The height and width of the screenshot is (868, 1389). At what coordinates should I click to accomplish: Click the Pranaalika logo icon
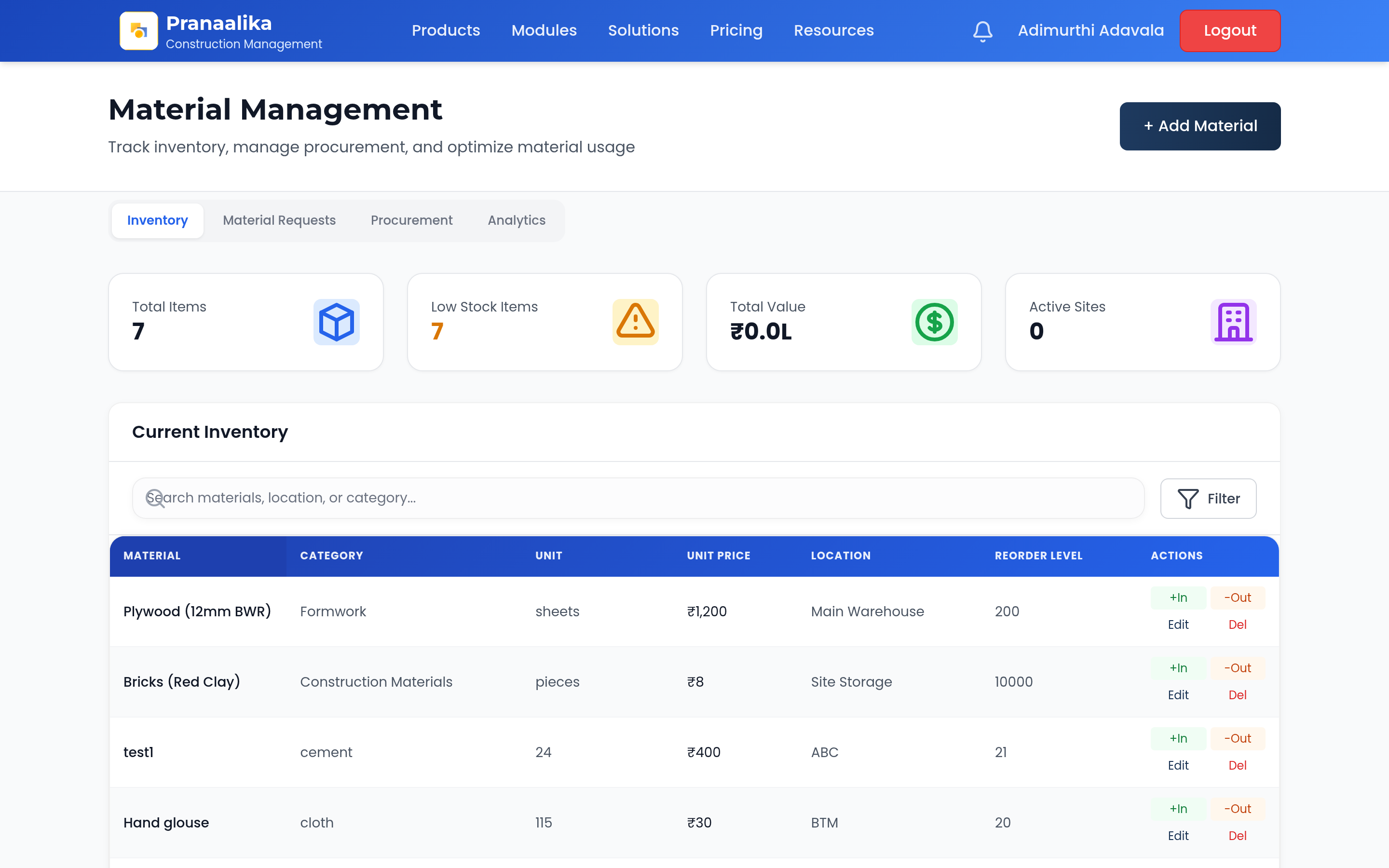(x=138, y=30)
